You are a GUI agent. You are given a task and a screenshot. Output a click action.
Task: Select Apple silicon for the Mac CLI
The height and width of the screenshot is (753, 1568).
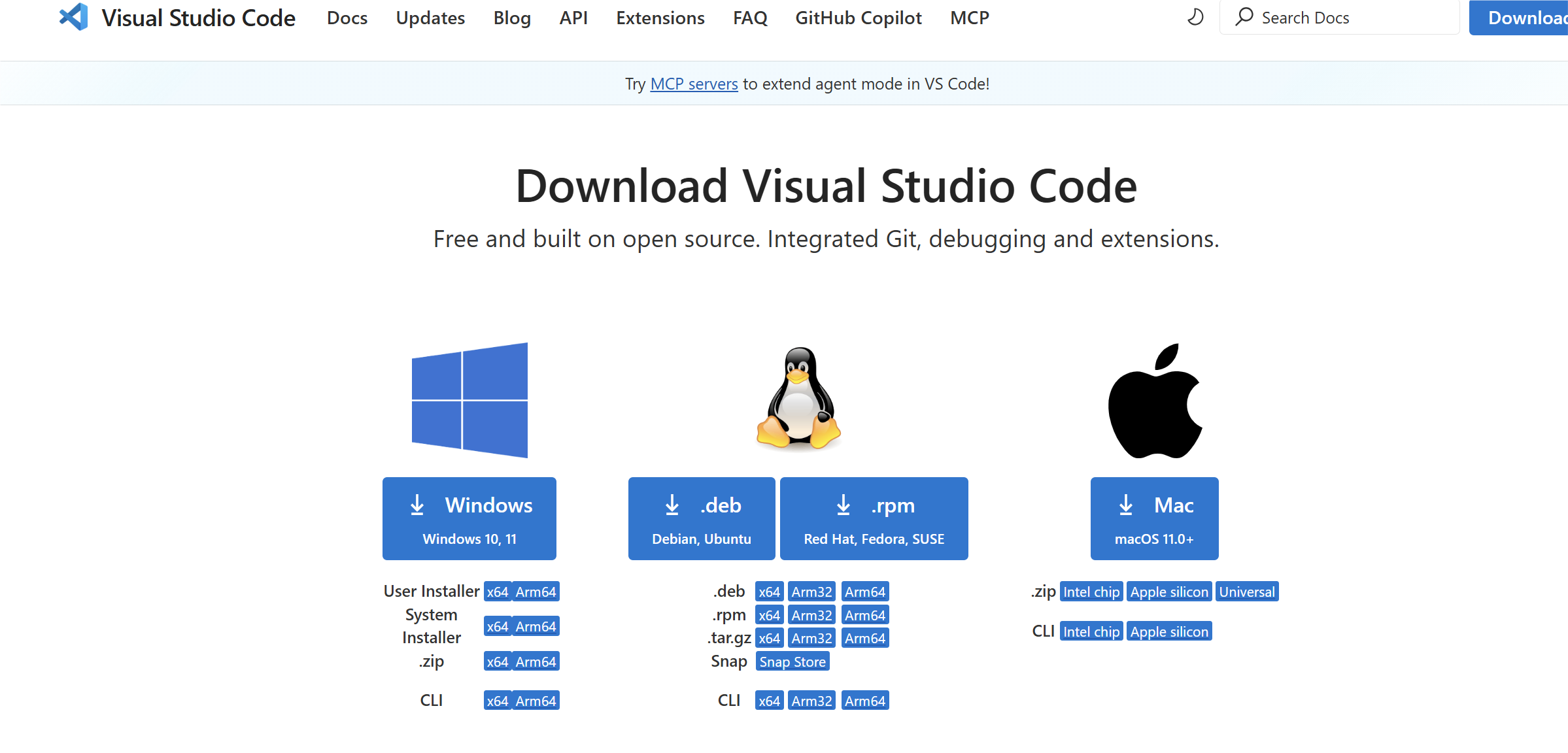(x=1169, y=631)
